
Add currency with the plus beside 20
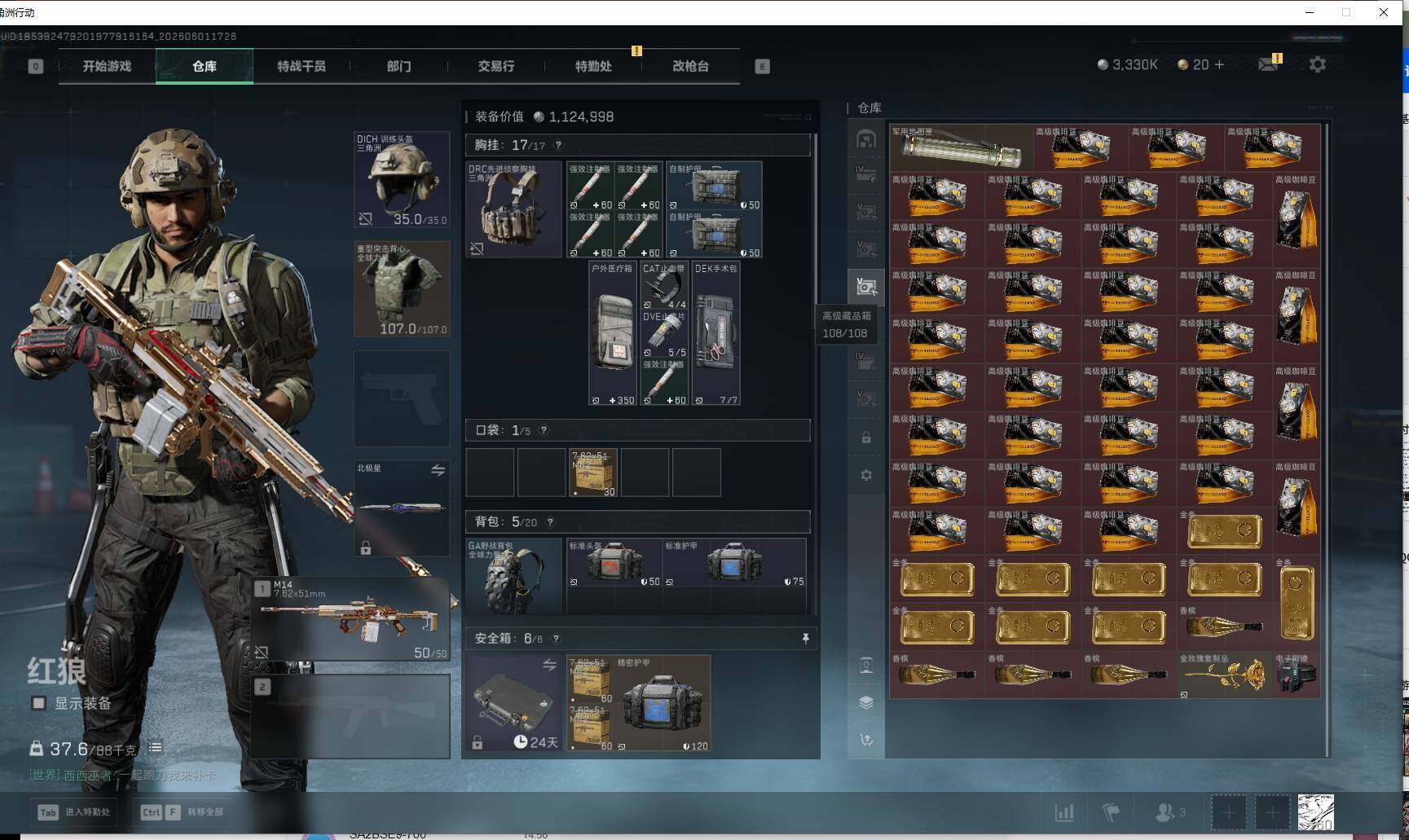tap(1220, 64)
